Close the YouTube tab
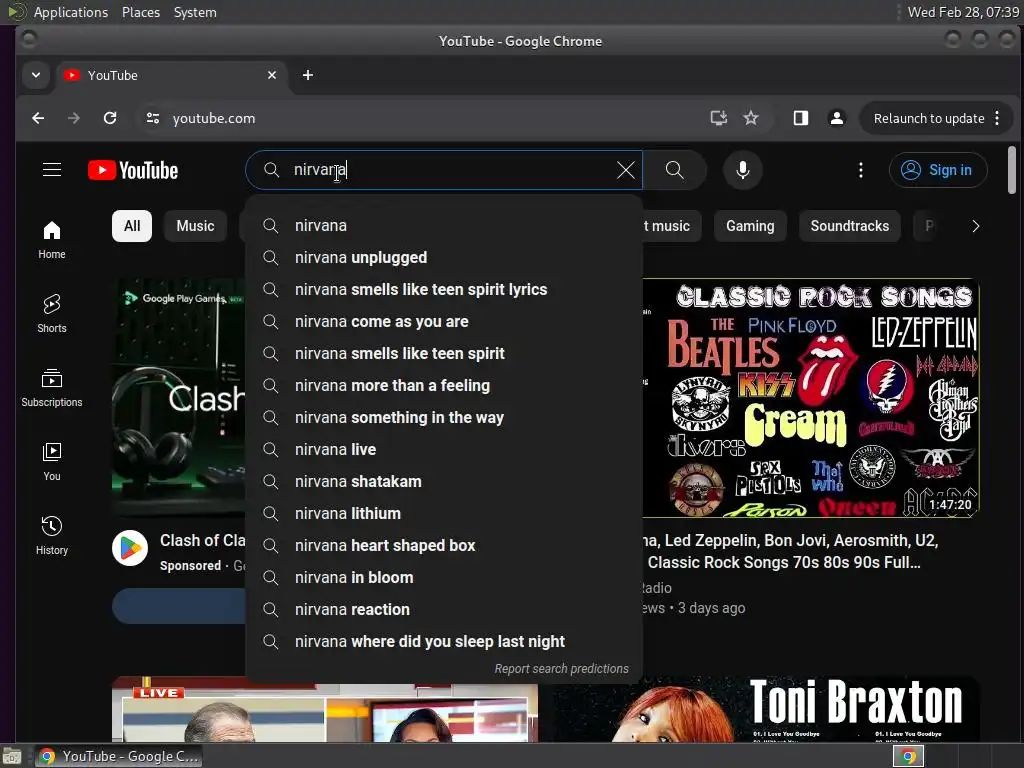This screenshot has height=768, width=1024. coord(272,75)
